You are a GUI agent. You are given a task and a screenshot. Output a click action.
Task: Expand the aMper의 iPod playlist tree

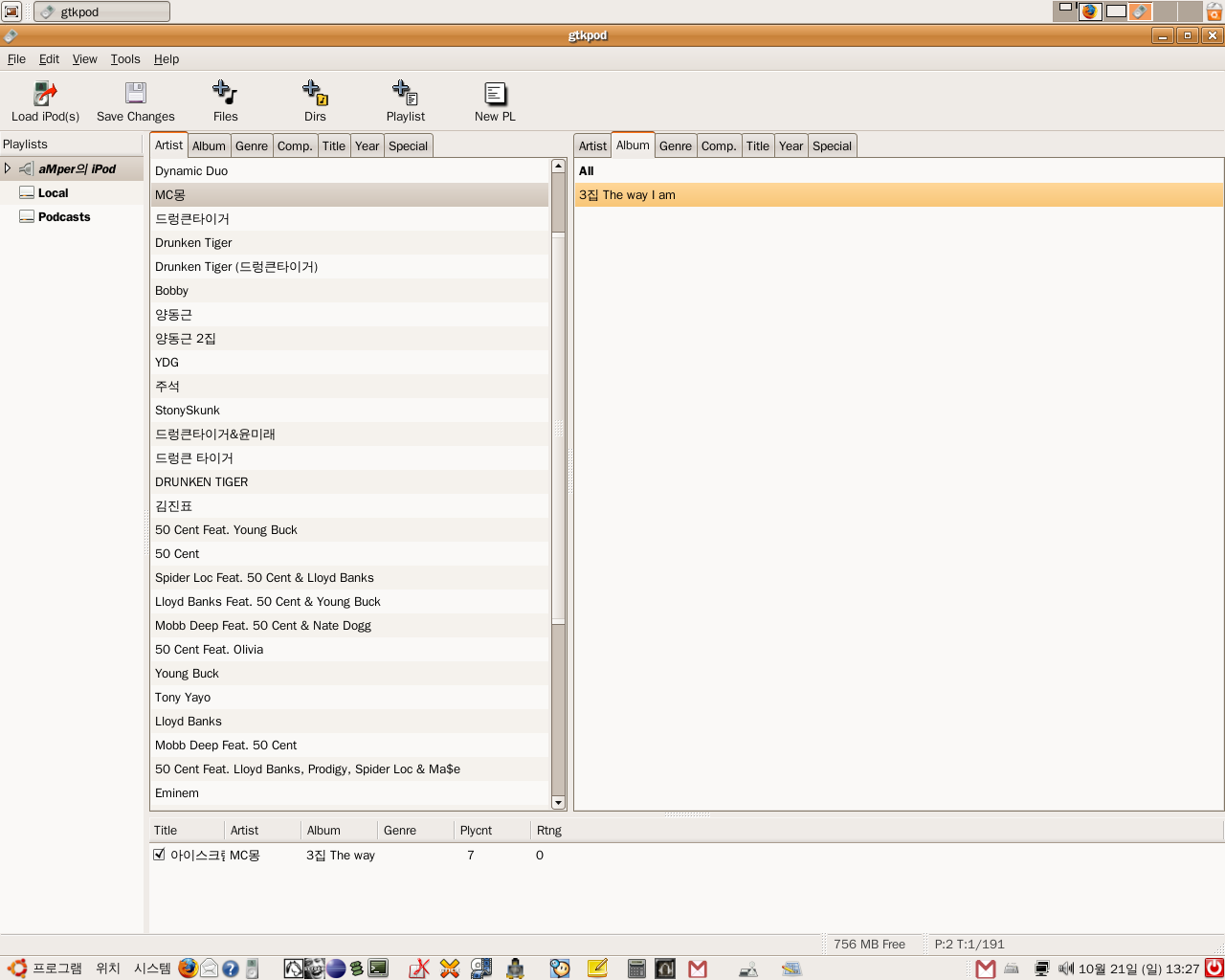[8, 168]
